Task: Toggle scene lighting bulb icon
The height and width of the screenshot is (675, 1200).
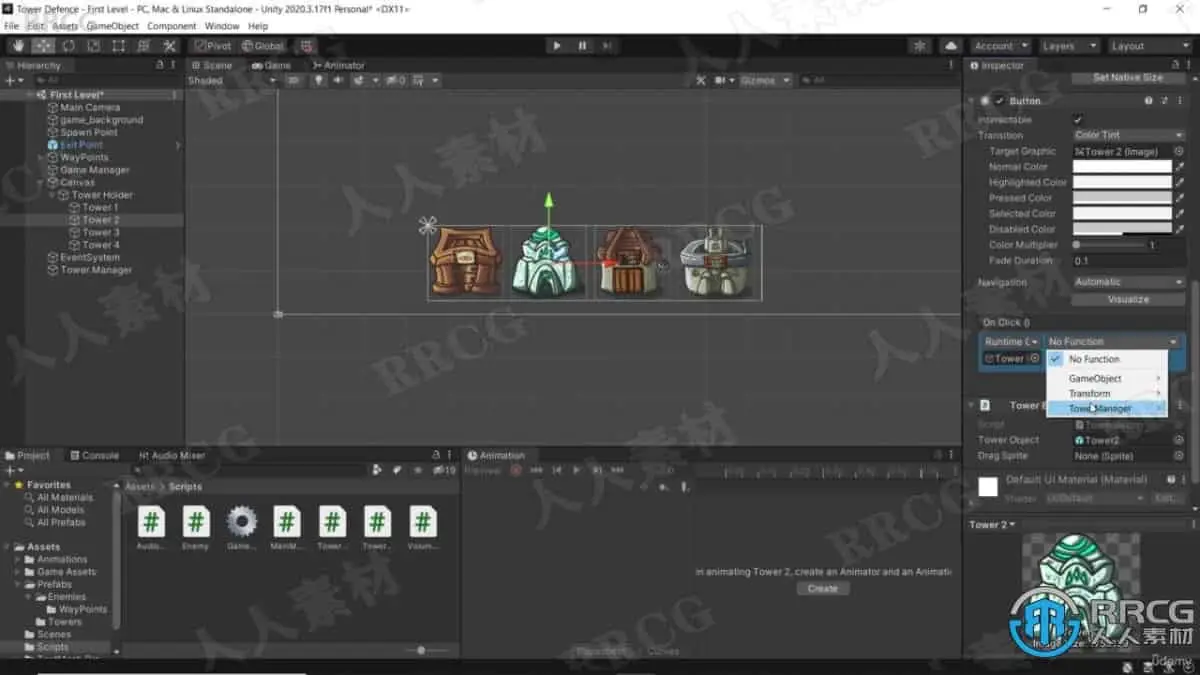Action: pyautogui.click(x=320, y=80)
